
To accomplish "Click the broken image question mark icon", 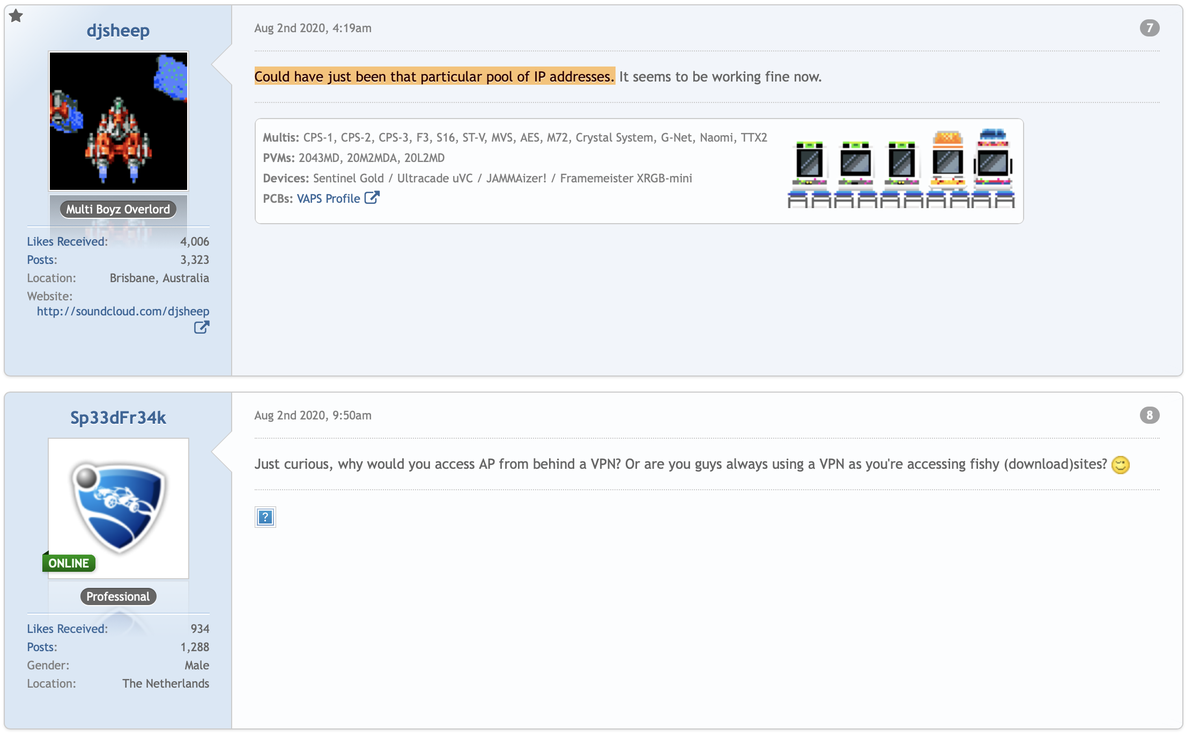I will pyautogui.click(x=265, y=517).
